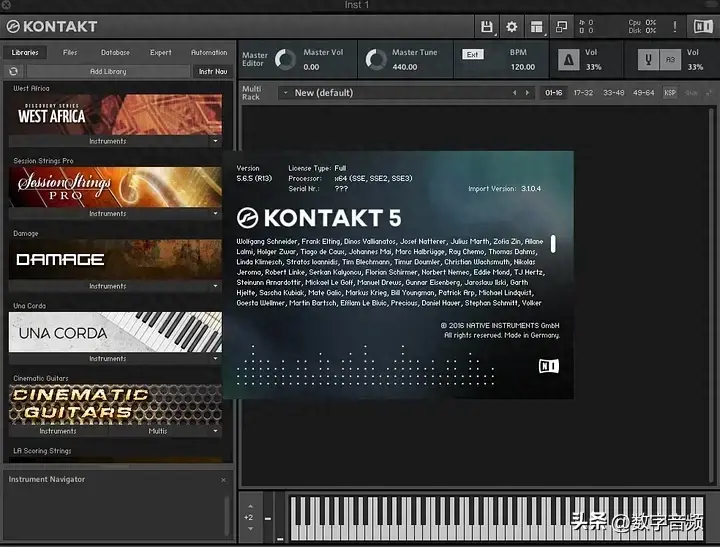Image resolution: width=720 pixels, height=547 pixels.
Task: Go to next multi with right arrow
Action: (527, 93)
